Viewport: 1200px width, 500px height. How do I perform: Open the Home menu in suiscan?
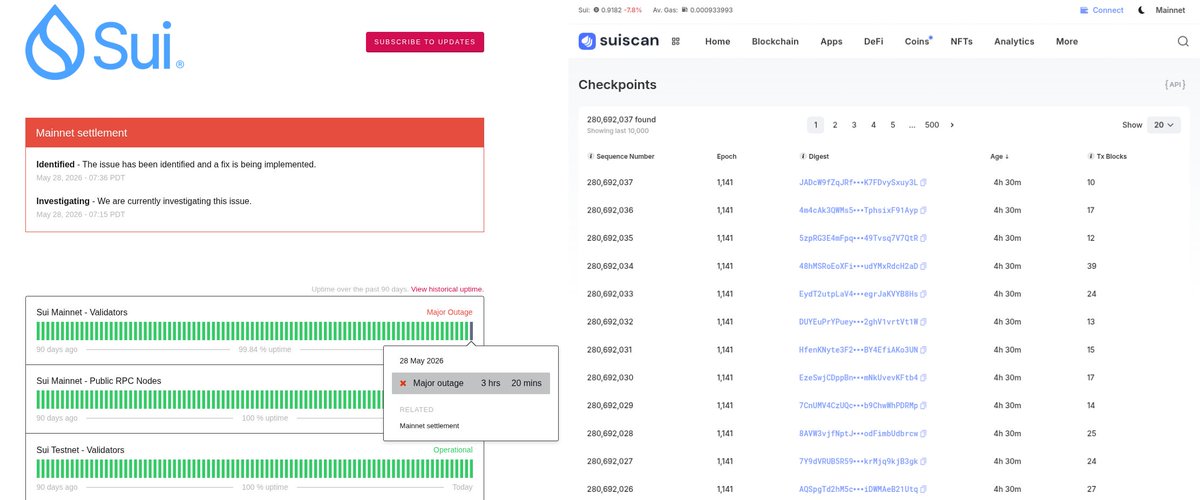[x=717, y=42]
